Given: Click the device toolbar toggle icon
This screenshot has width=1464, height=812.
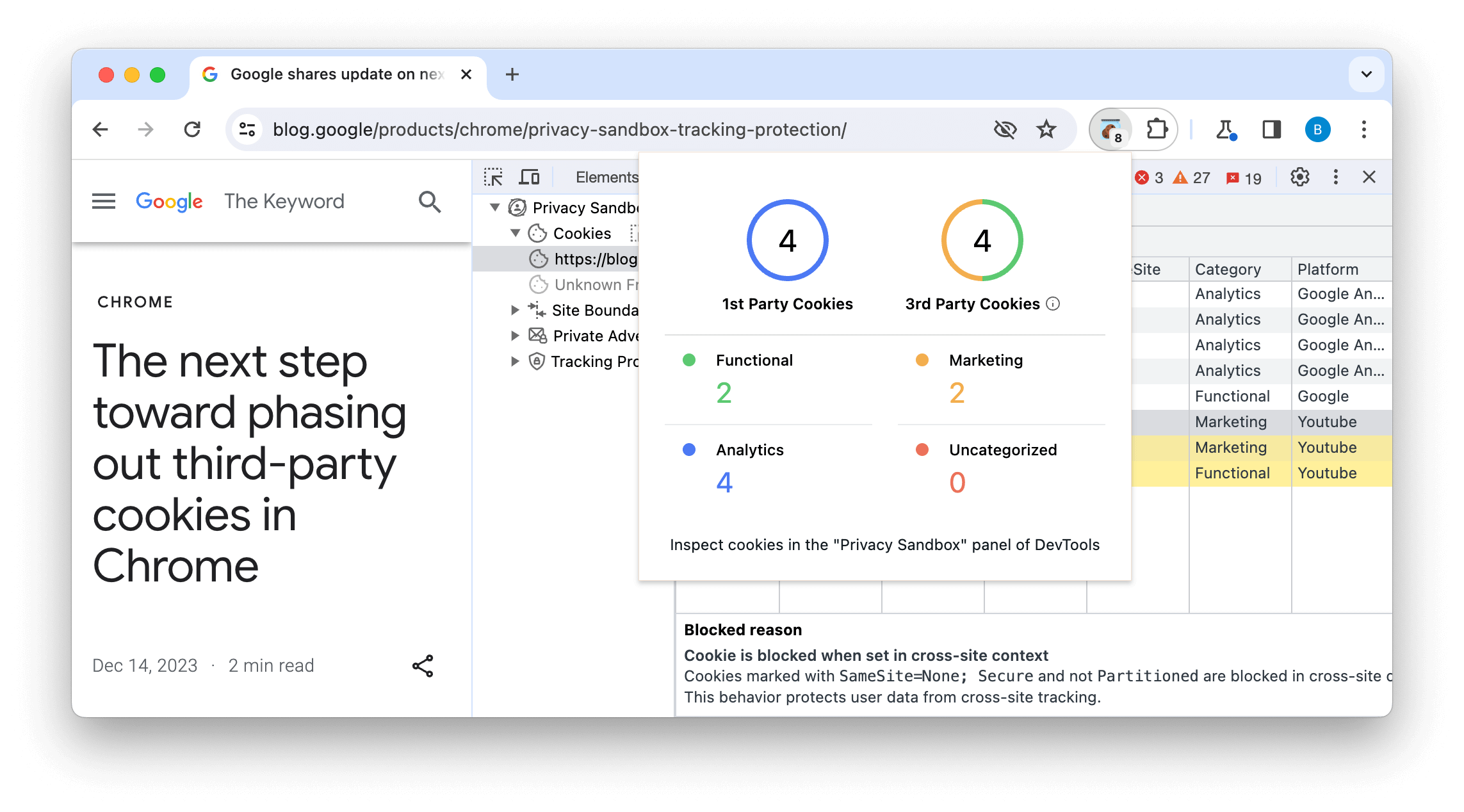Looking at the screenshot, I should tap(530, 176).
